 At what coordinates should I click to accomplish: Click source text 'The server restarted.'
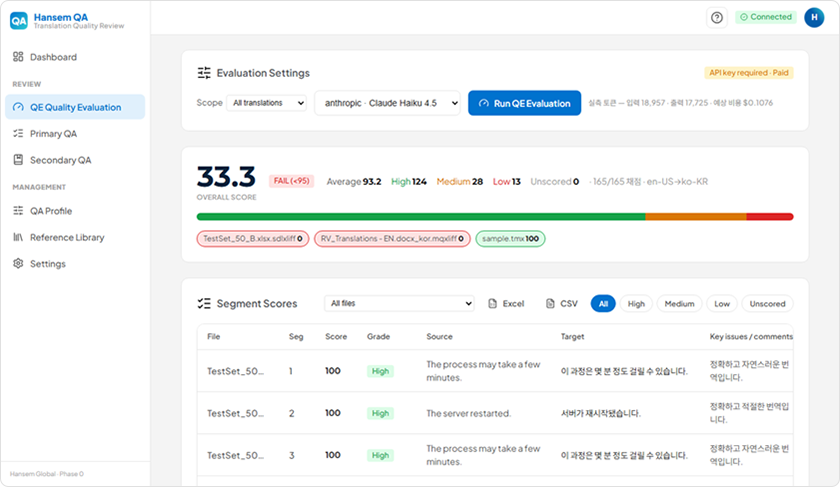point(469,413)
